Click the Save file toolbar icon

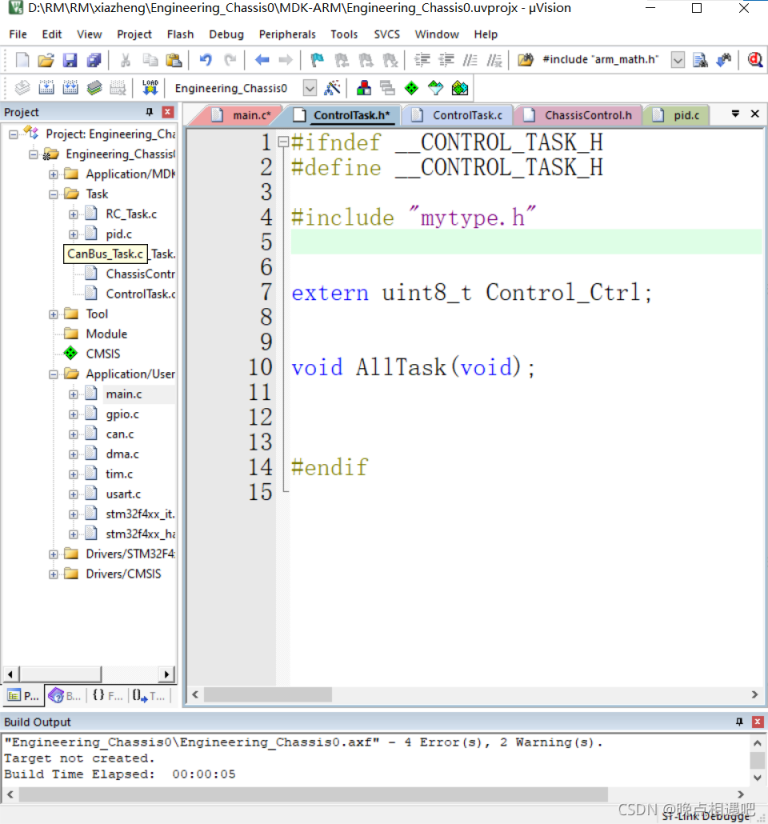70,60
